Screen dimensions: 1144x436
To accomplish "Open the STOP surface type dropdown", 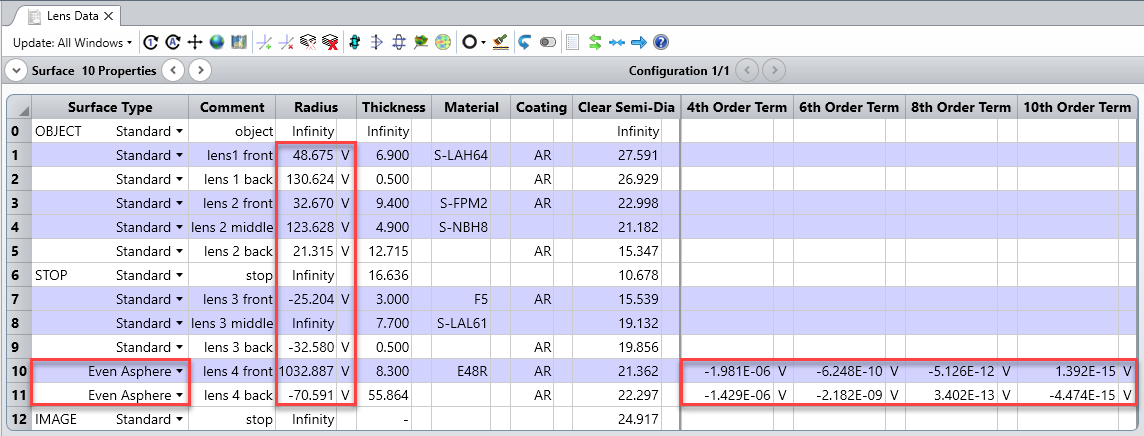I will pyautogui.click(x=178, y=276).
